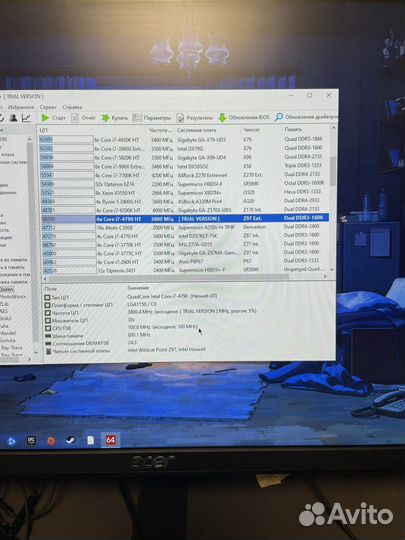Open Steam from the taskbar

(x=71, y=440)
